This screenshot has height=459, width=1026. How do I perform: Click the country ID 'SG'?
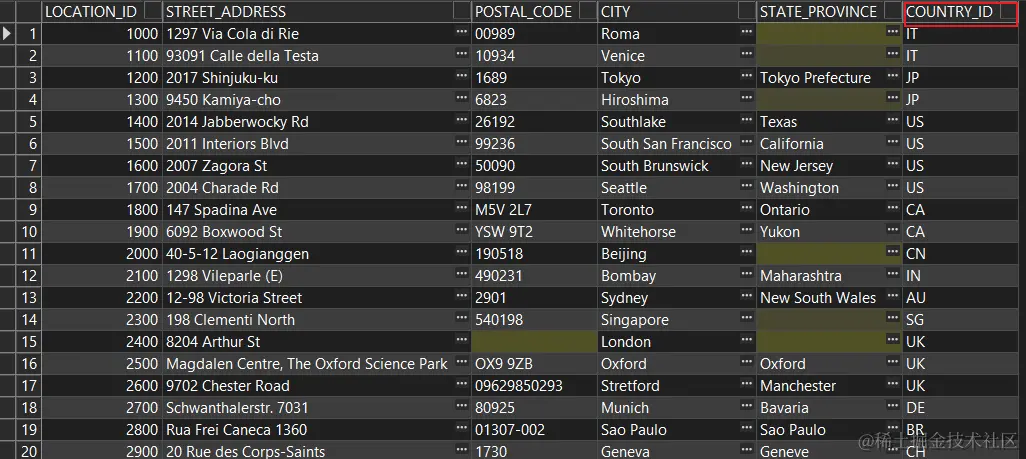(915, 320)
